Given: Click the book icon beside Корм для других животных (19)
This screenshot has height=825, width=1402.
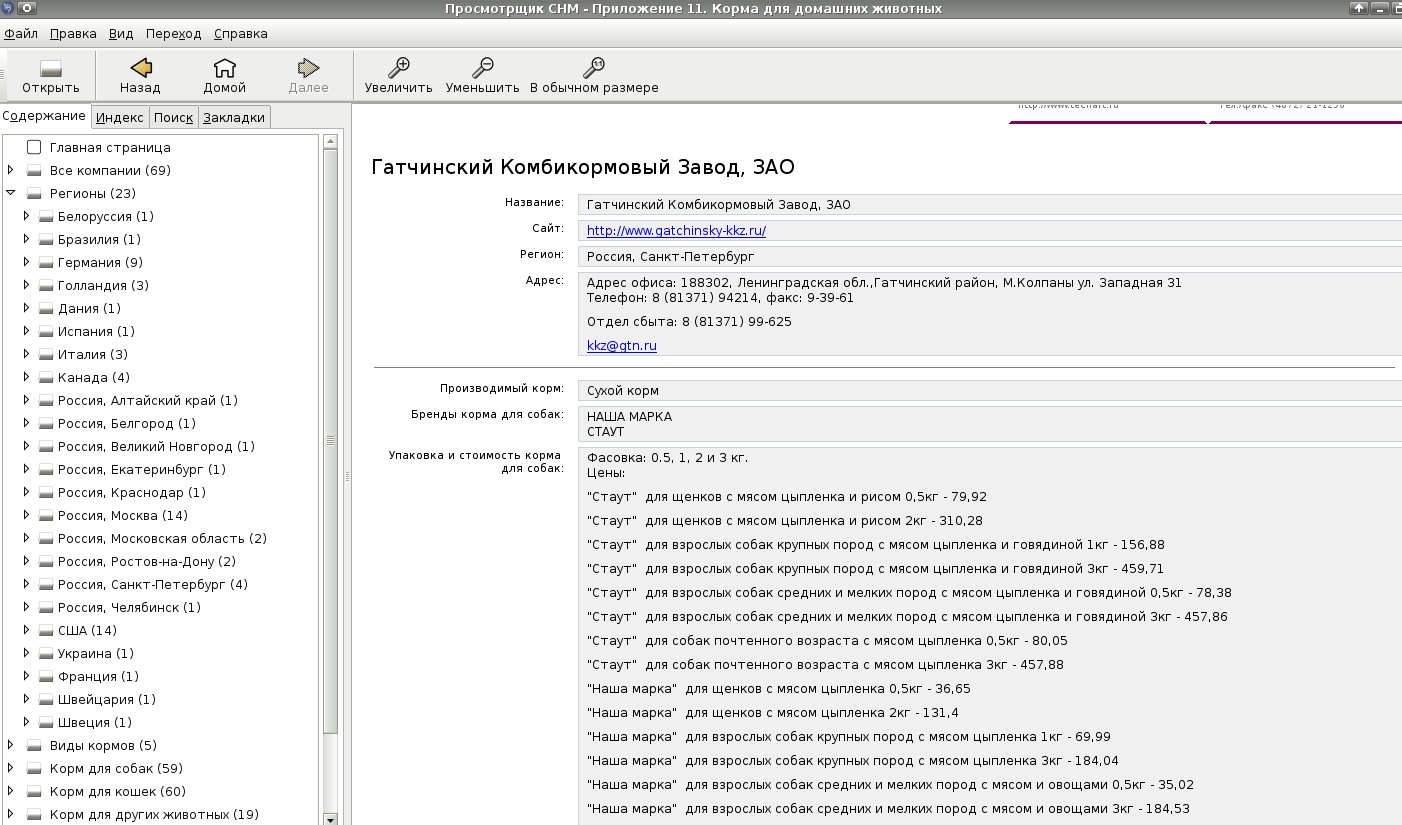Looking at the screenshot, I should 35,815.
